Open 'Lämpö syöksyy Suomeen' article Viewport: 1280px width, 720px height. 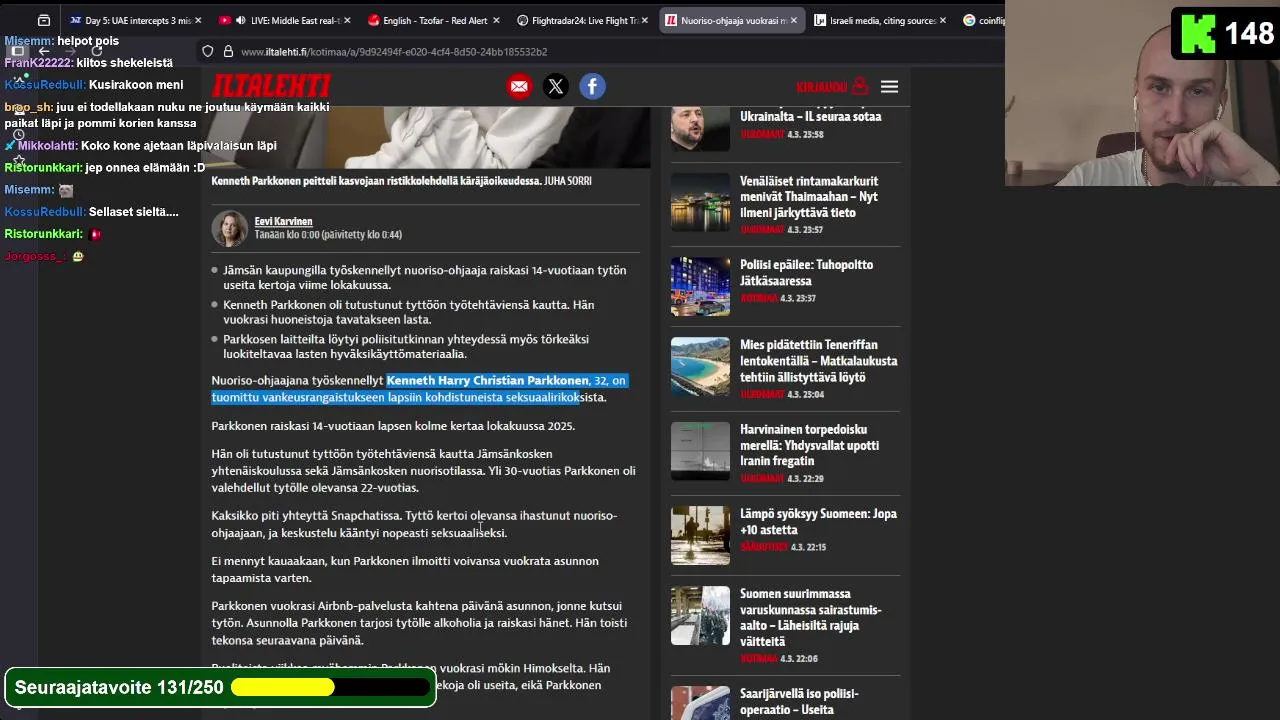pos(818,522)
